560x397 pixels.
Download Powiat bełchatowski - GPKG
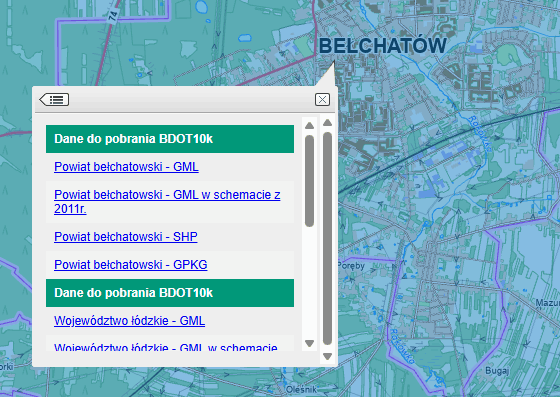coord(131,265)
